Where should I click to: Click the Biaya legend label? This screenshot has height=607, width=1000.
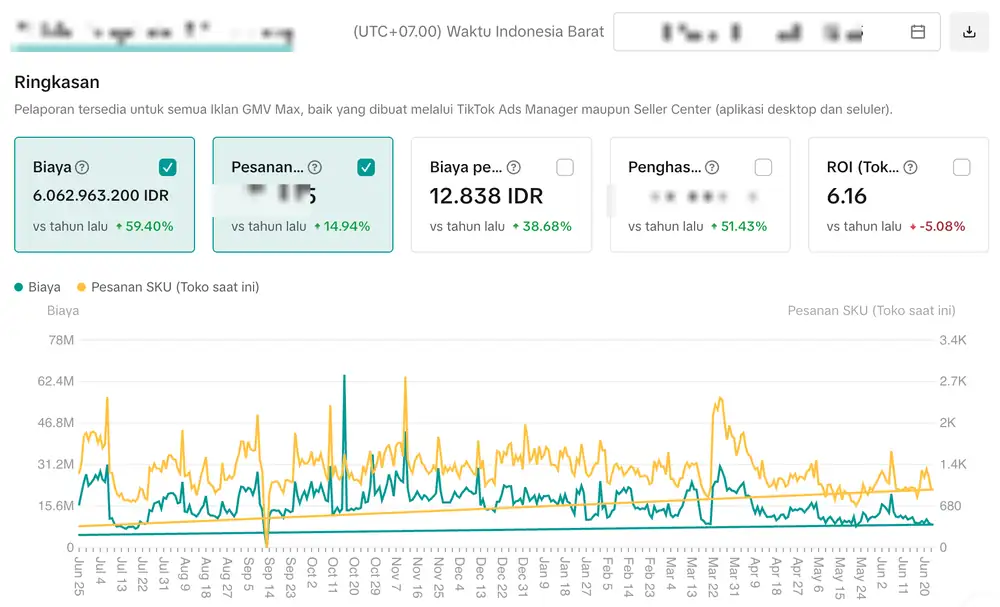44,288
